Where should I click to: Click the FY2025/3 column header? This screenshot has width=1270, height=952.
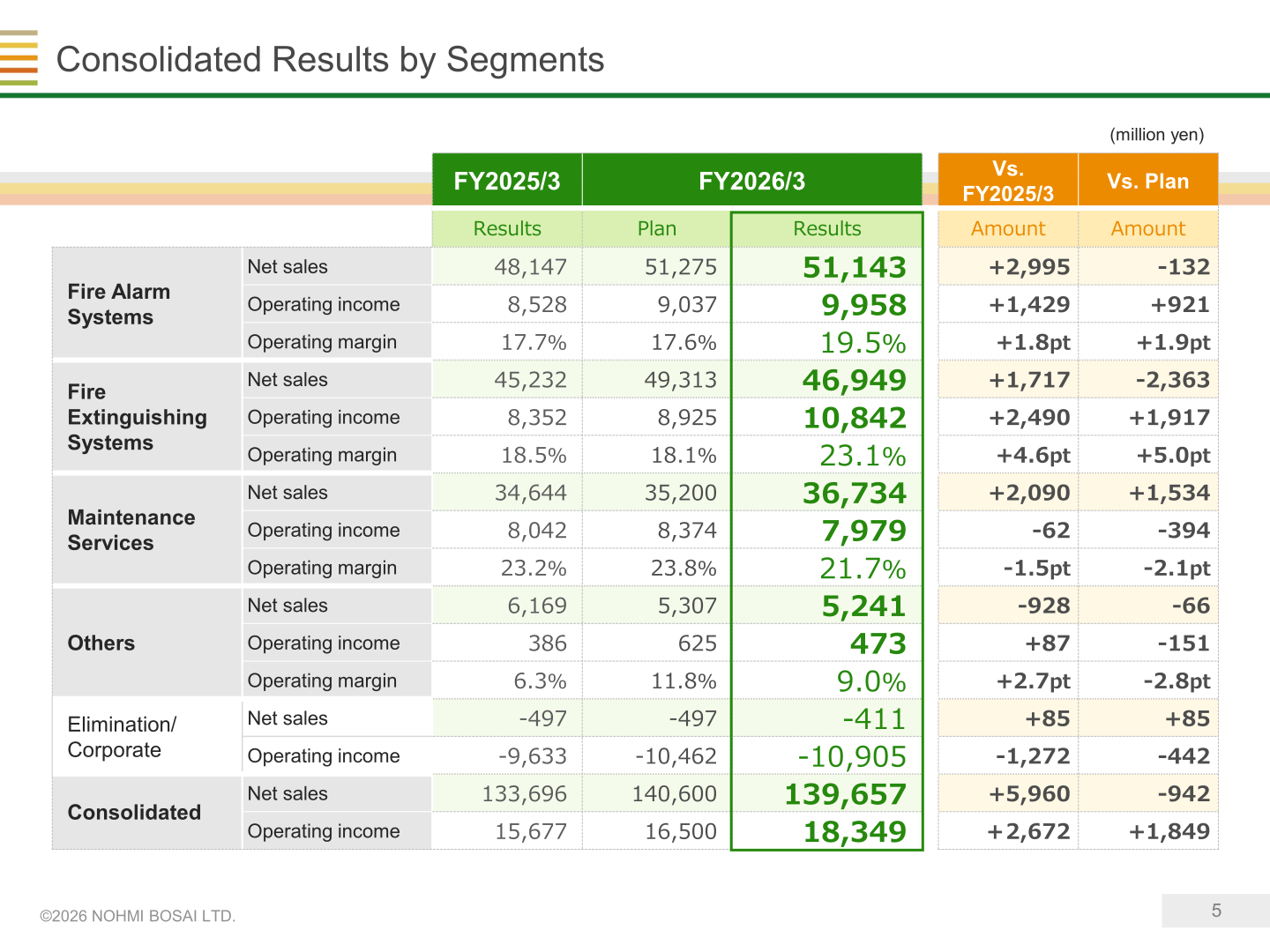[x=507, y=181]
